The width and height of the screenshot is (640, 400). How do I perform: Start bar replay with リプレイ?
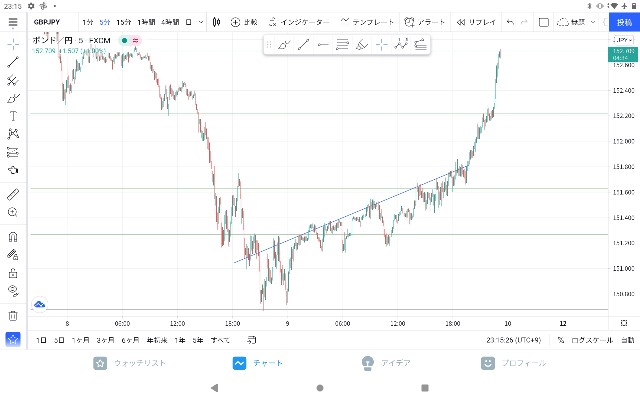click(x=476, y=22)
